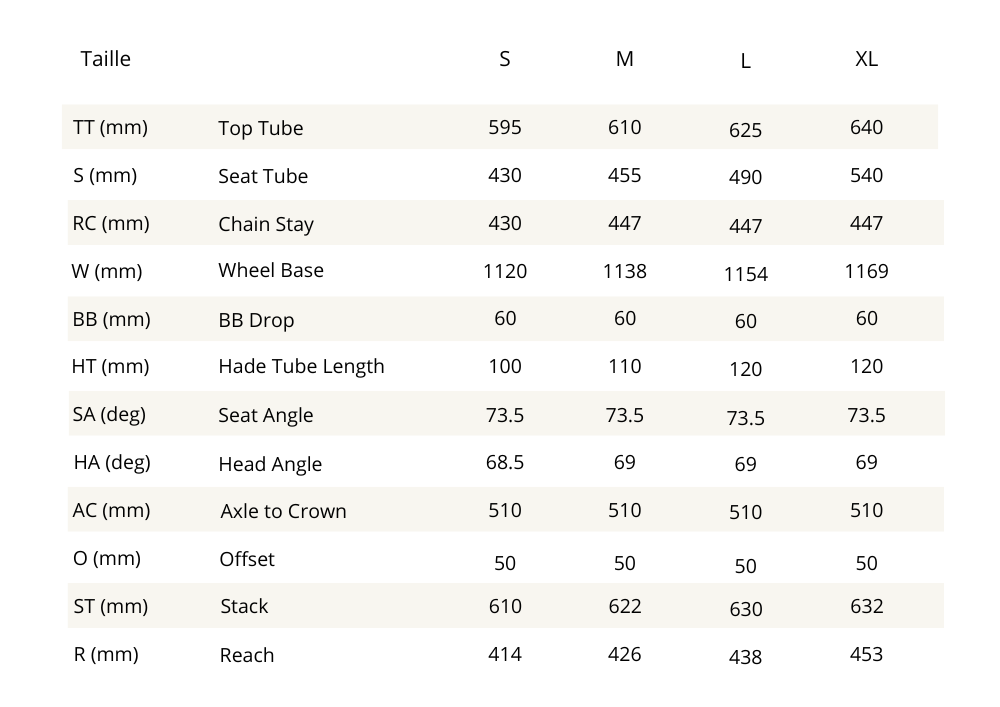
Task: Click the Wheel Base row label
Action: click(271, 270)
